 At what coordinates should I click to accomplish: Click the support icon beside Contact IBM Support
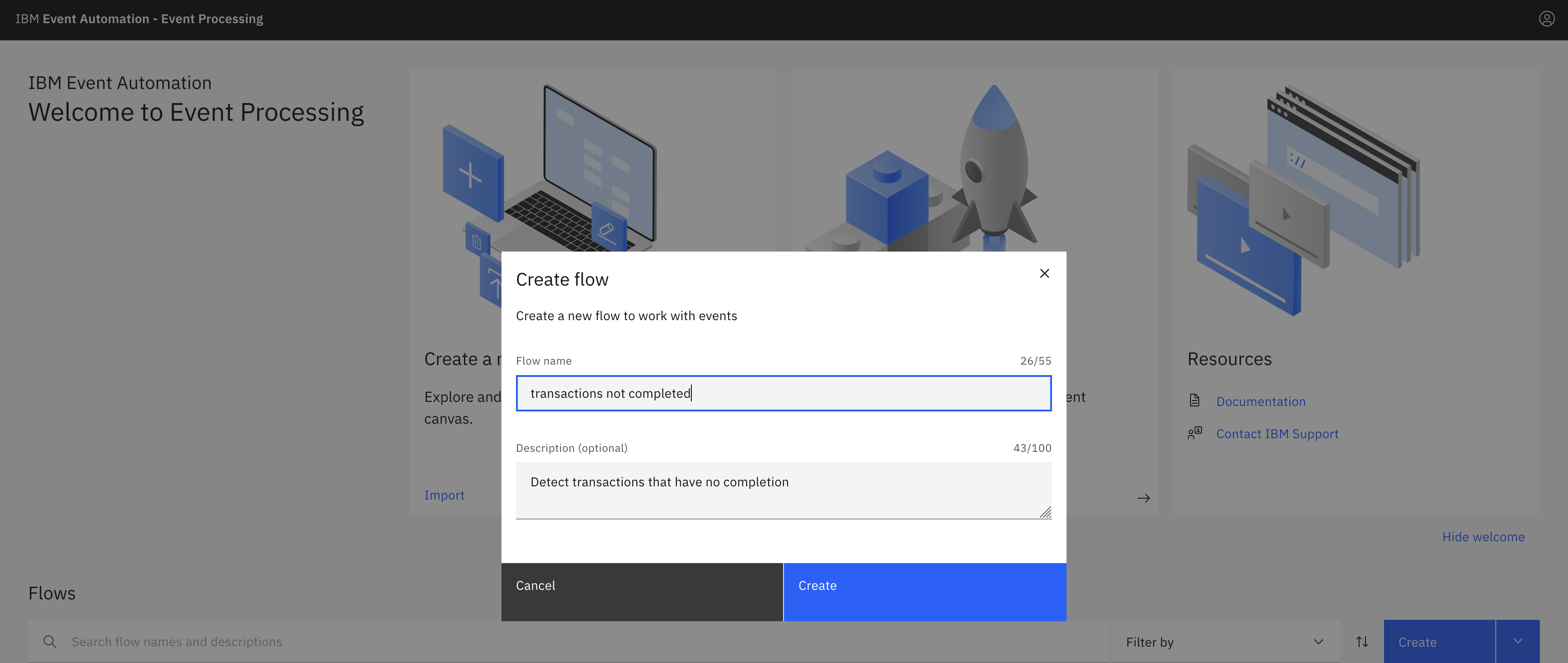1194,433
